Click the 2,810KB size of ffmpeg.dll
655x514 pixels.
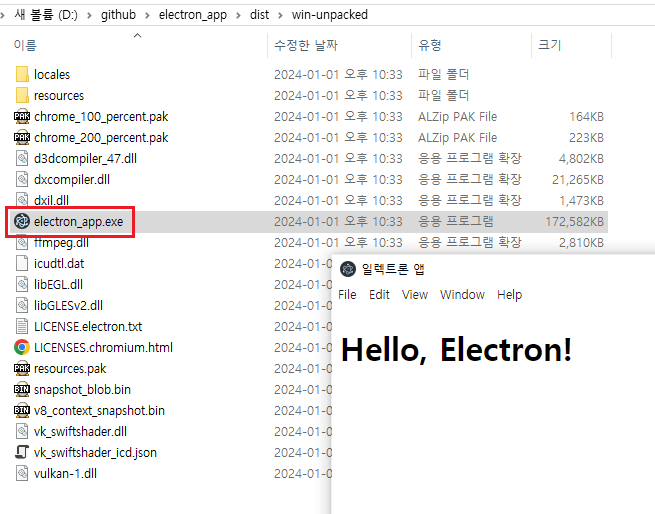click(x=581, y=242)
